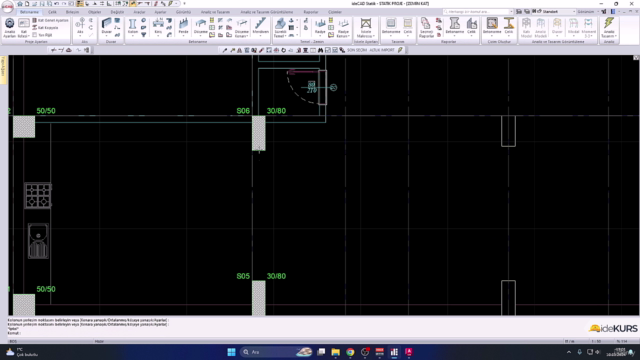This screenshot has height=360, width=640.
Task: Click SON SEÇİM toolbar button
Action: [357, 50]
